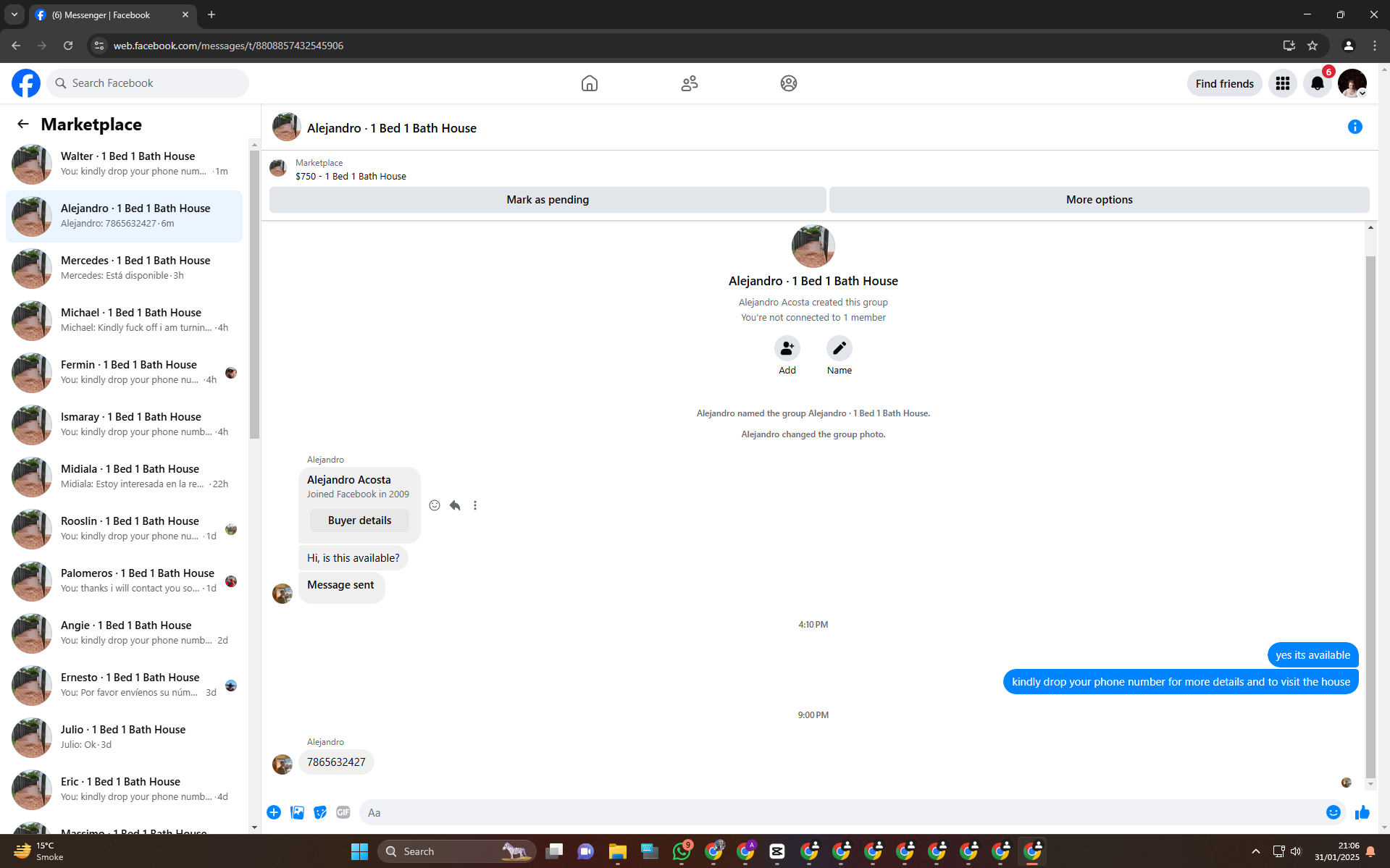
Task: Click the browser address bar URL
Action: coord(228,46)
